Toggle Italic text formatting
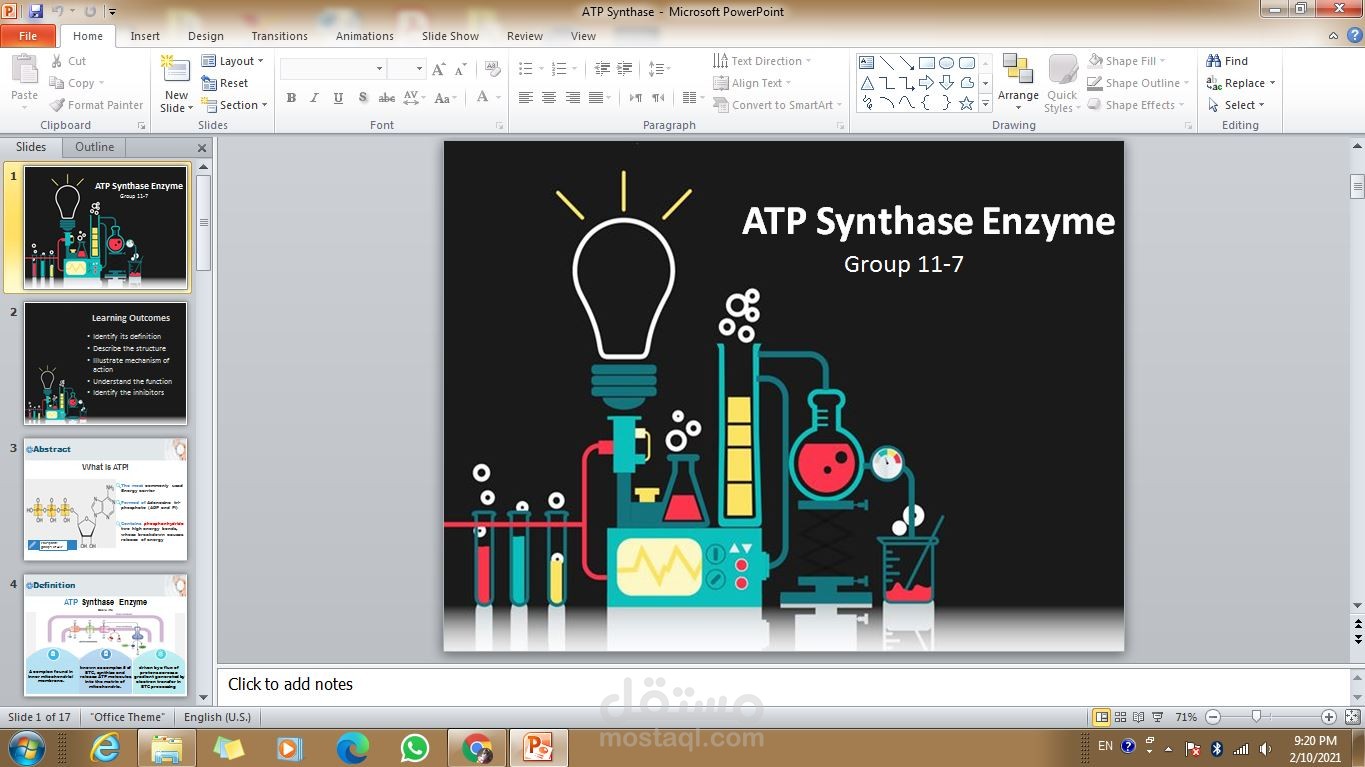Screen dimensions: 1365x767 [314, 98]
